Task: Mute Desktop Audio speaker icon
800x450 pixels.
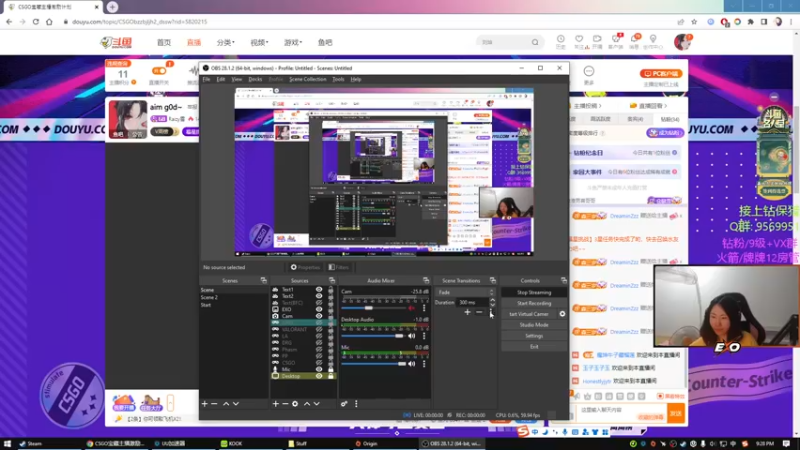Action: [x=412, y=336]
